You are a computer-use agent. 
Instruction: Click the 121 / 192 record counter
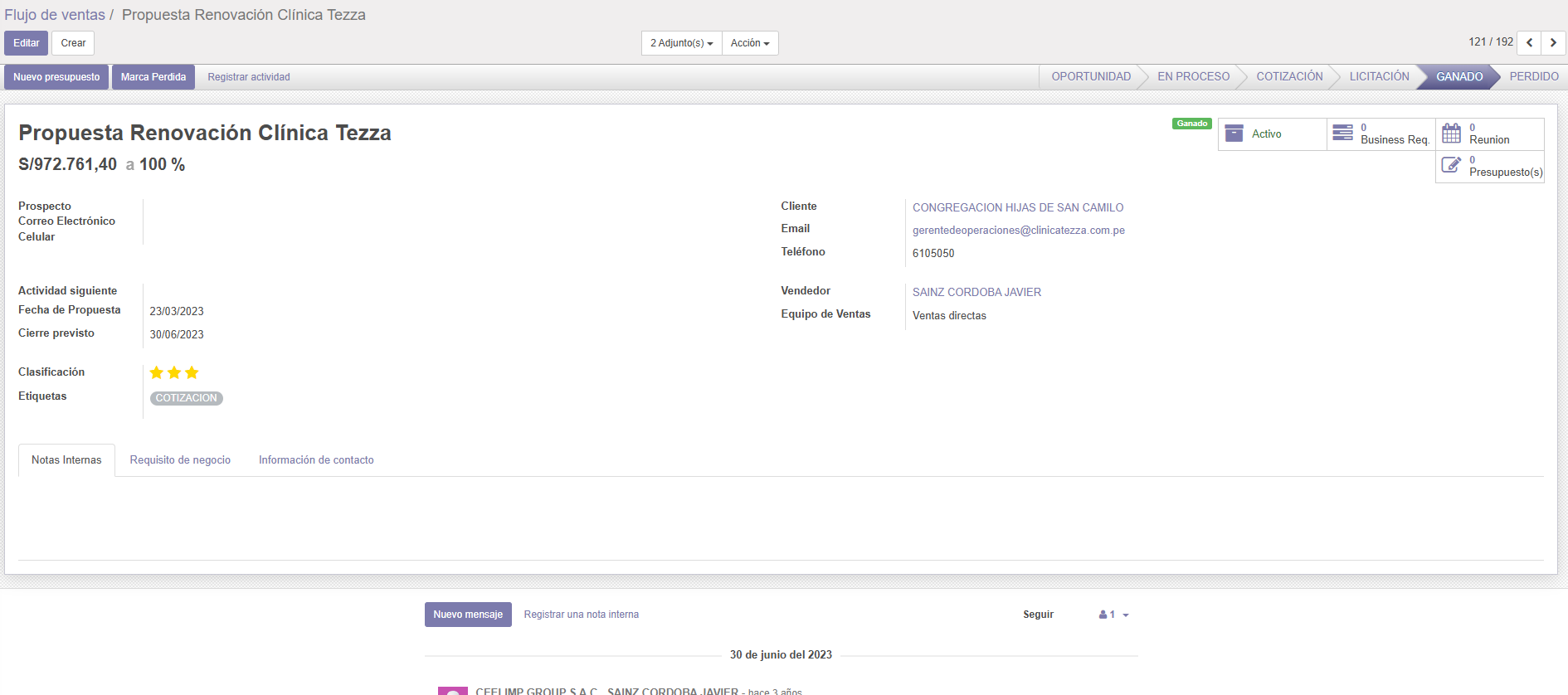1491,41
